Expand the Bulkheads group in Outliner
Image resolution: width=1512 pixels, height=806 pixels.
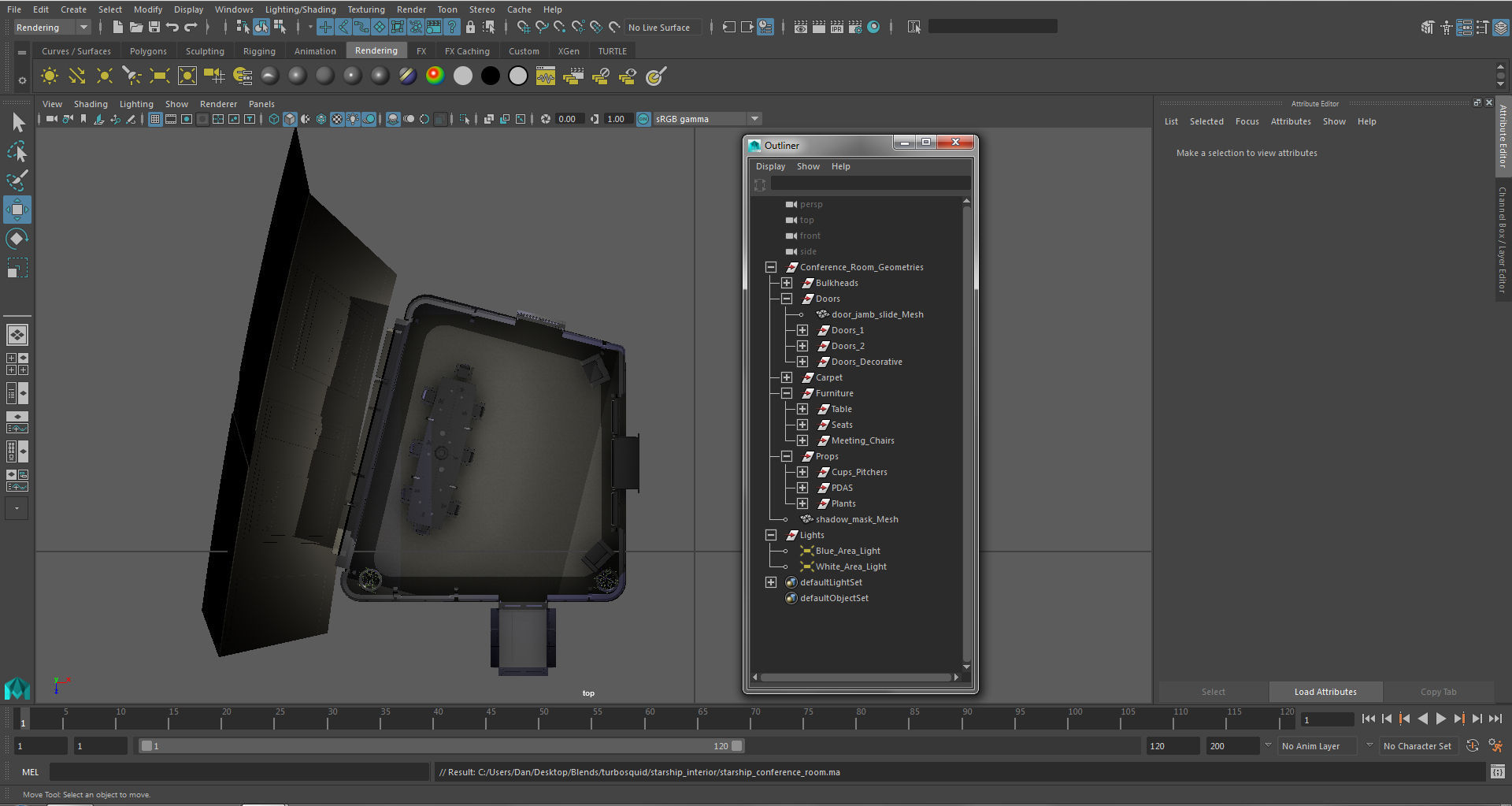tap(787, 283)
